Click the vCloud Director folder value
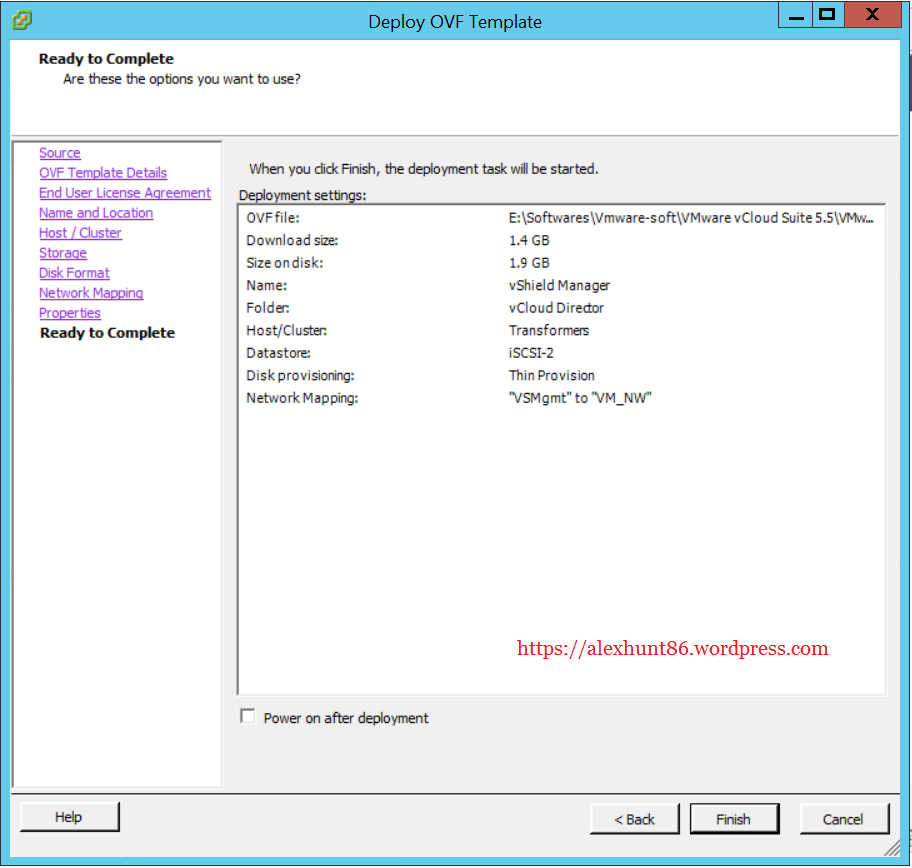The height and width of the screenshot is (868, 912). tap(556, 308)
